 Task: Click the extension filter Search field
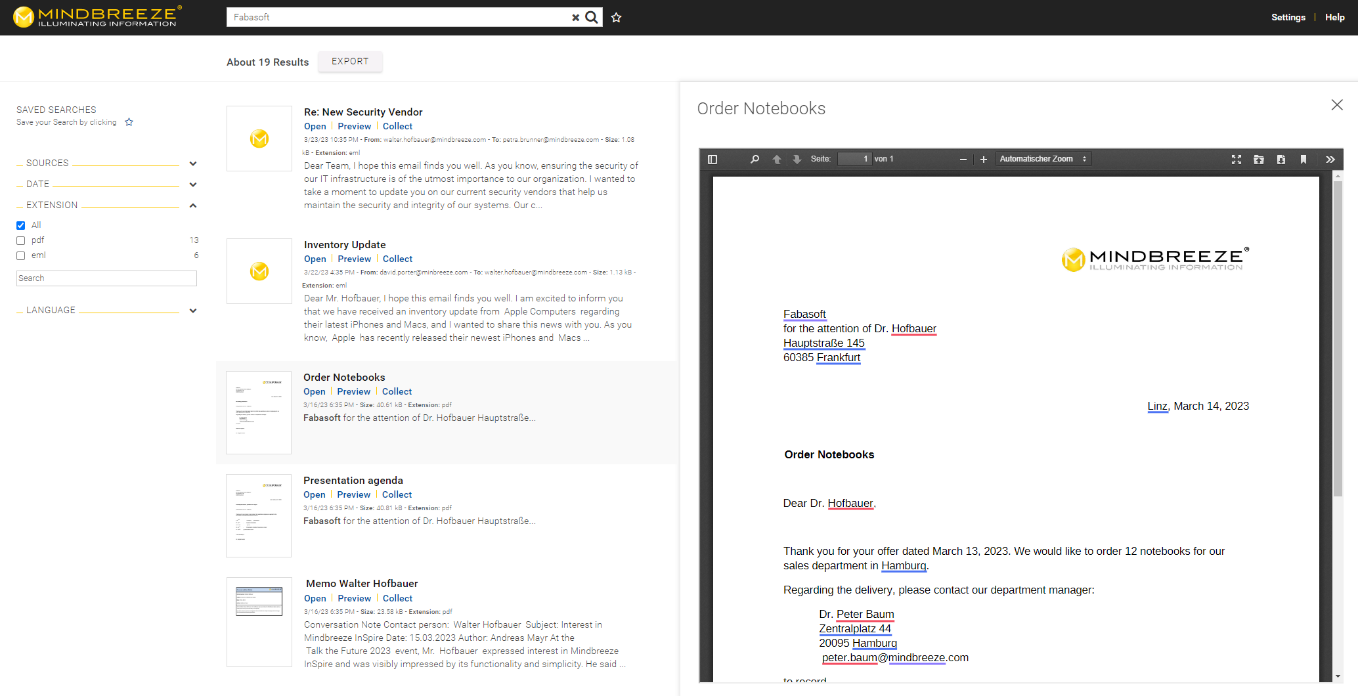pos(106,278)
